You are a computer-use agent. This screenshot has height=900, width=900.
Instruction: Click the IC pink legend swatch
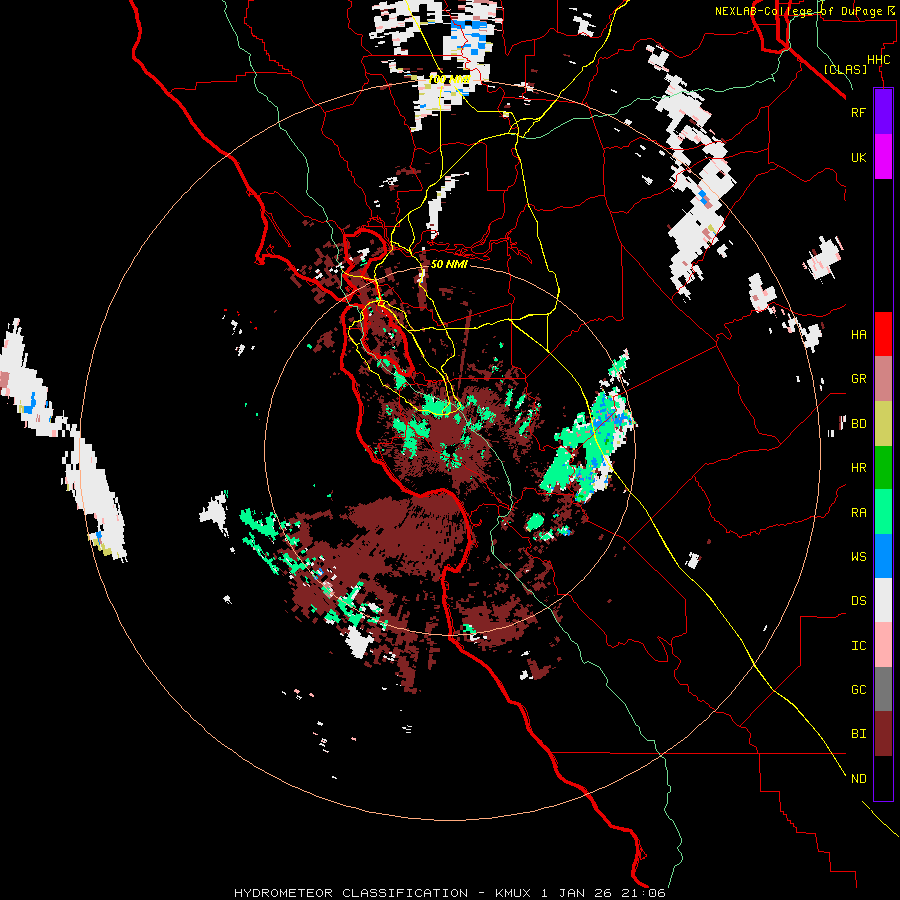tap(883, 645)
